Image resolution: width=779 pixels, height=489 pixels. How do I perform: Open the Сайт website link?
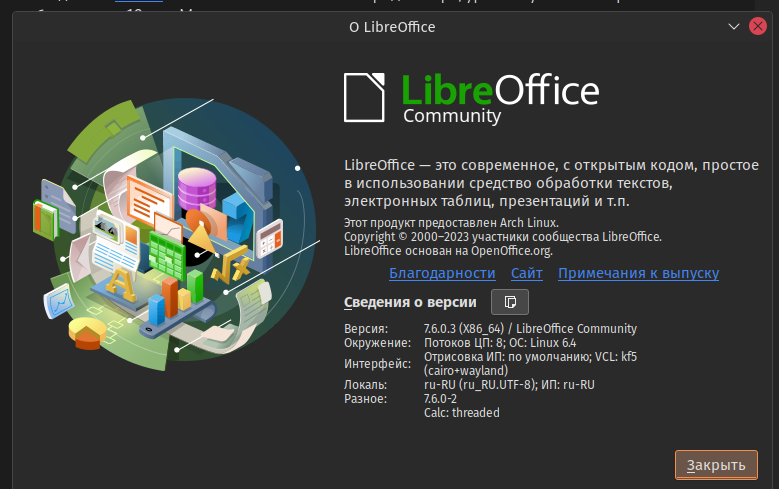click(527, 273)
